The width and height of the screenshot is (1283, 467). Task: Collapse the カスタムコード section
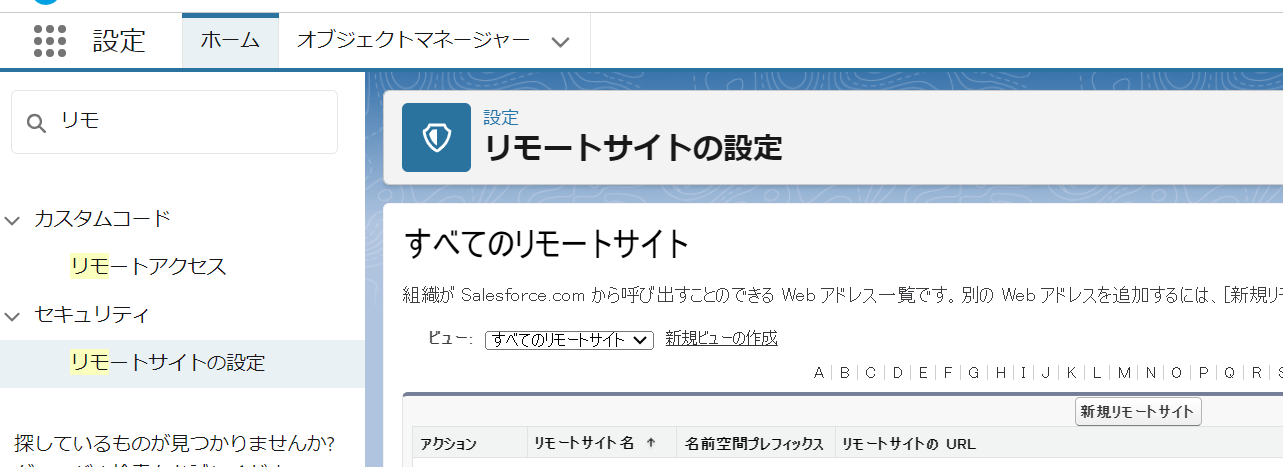tap(13, 219)
